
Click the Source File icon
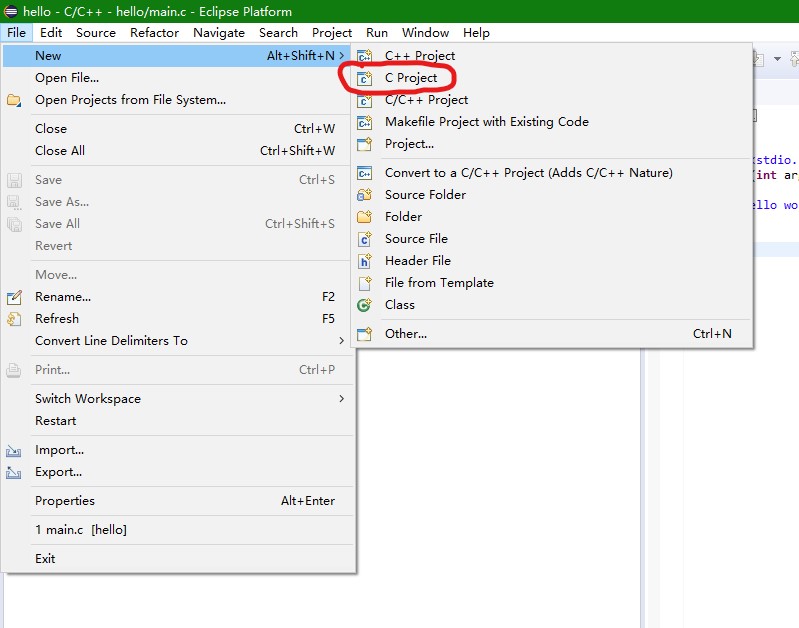(x=364, y=239)
